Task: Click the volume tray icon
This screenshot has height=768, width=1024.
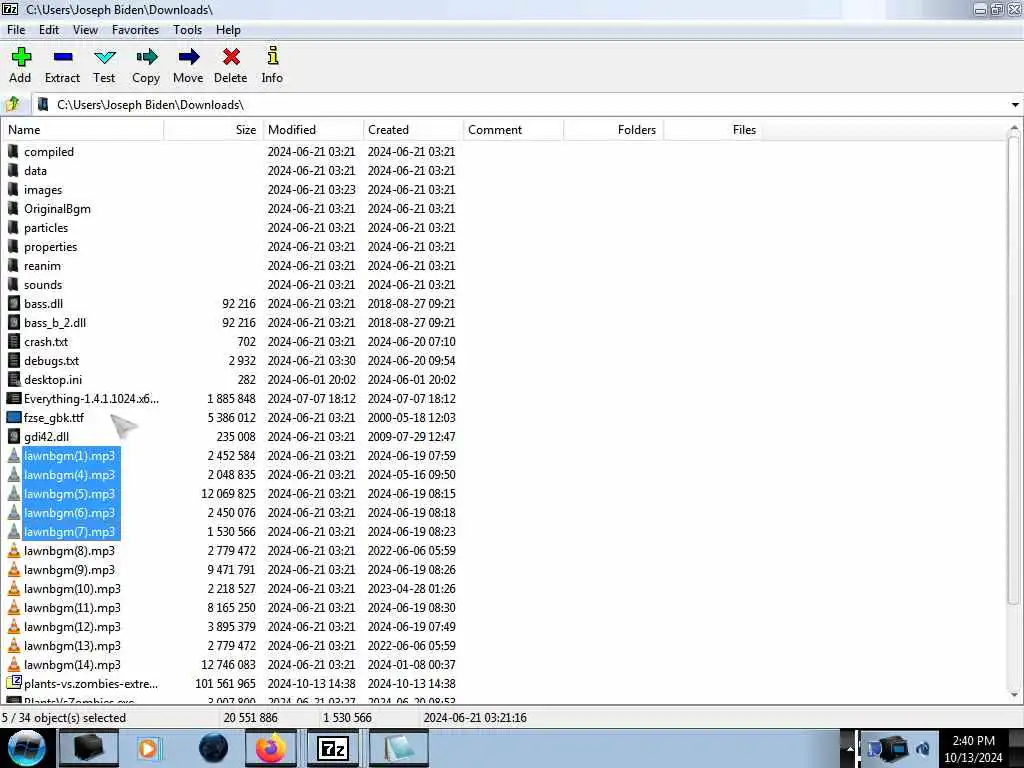Action: click(x=923, y=748)
